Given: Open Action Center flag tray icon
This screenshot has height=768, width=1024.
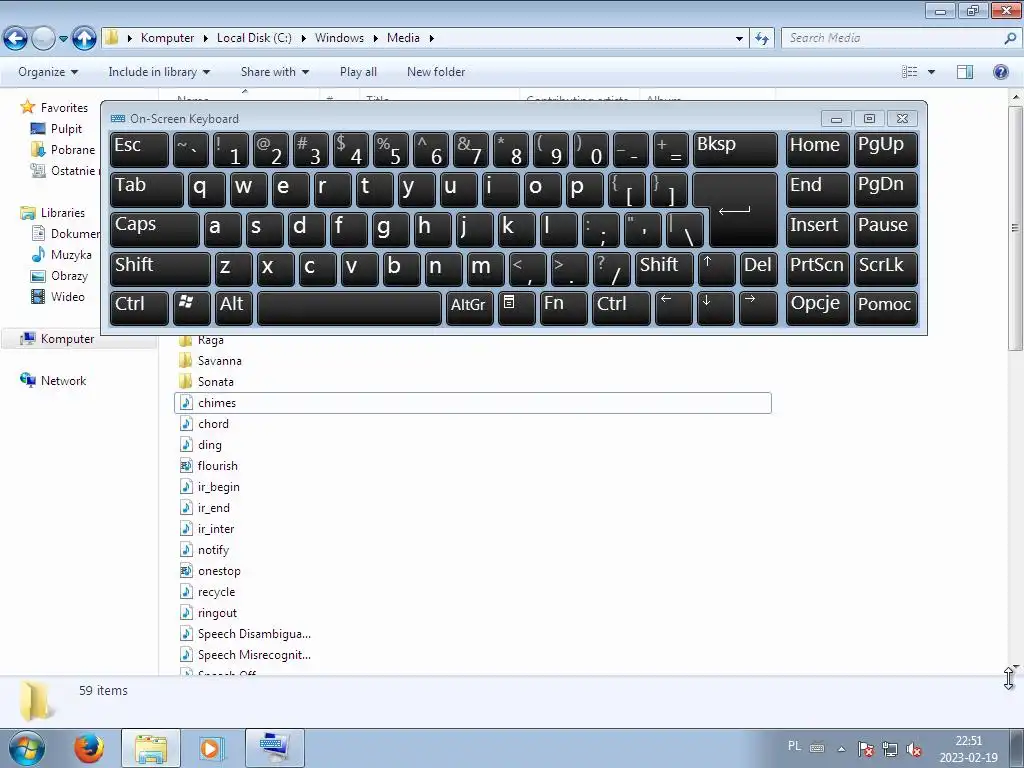Looking at the screenshot, I should [x=865, y=749].
